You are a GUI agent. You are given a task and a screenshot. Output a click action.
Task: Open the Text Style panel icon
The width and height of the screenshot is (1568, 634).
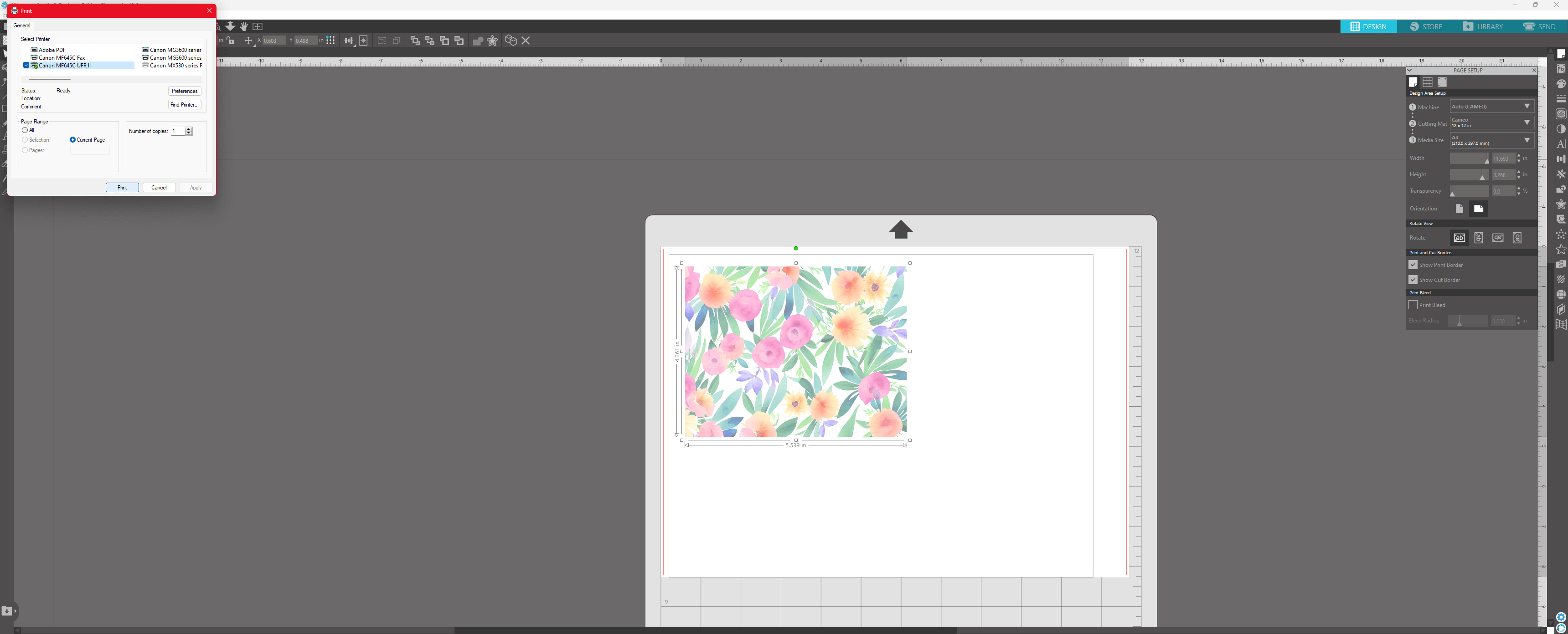pyautogui.click(x=1561, y=144)
